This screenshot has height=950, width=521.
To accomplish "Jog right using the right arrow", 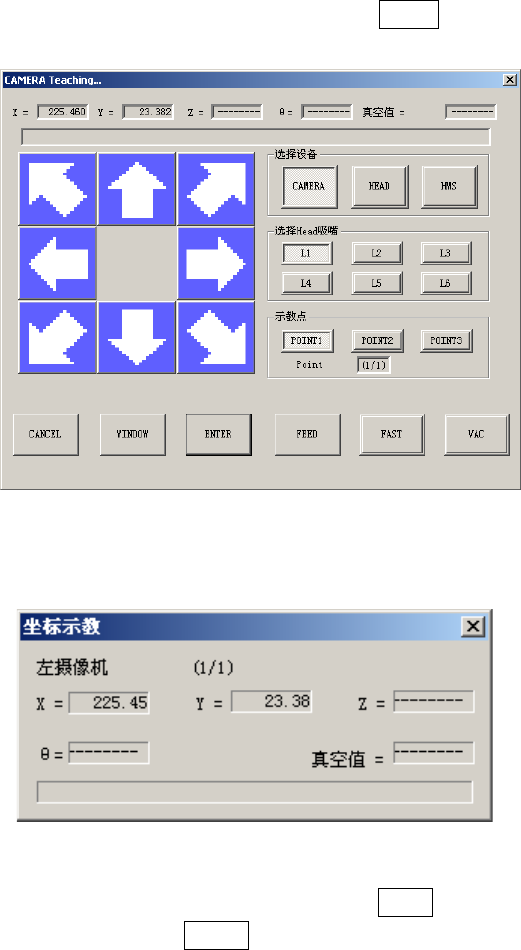I will point(216,263).
